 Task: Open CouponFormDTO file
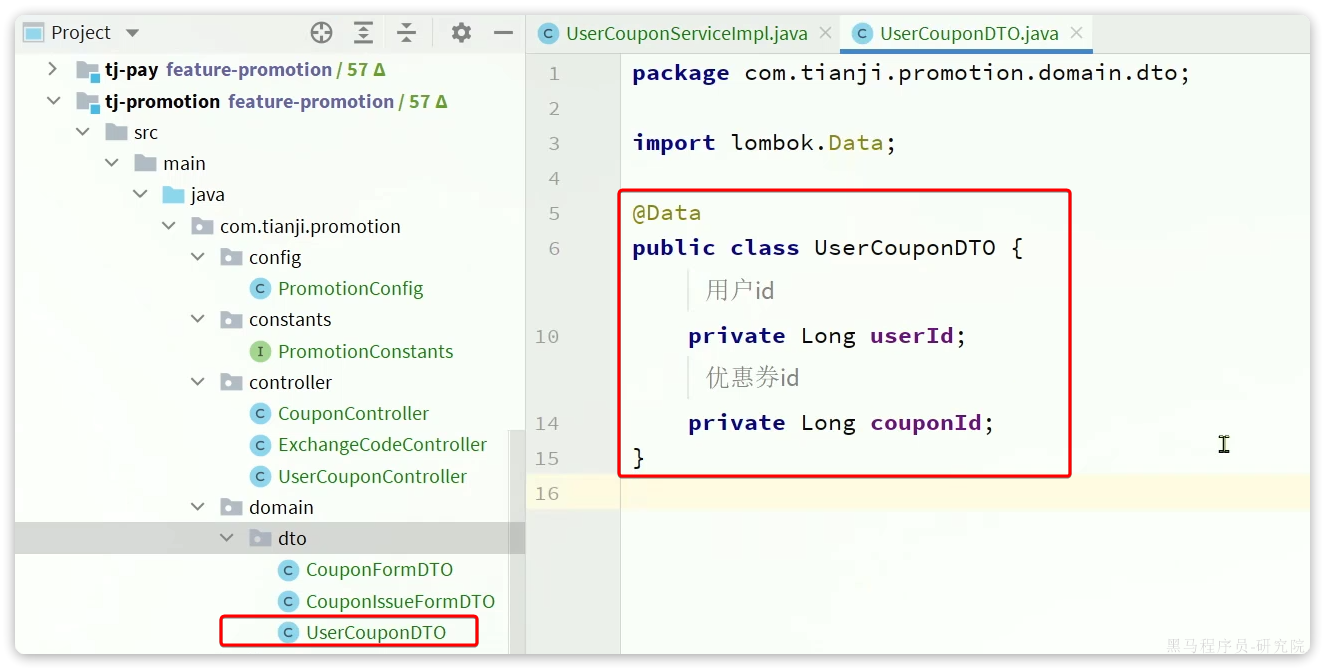click(x=379, y=570)
